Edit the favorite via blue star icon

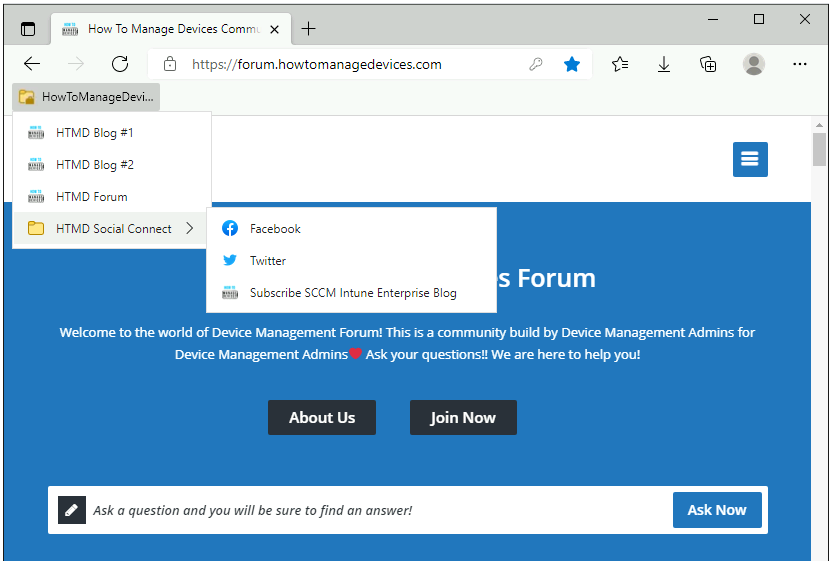572,64
